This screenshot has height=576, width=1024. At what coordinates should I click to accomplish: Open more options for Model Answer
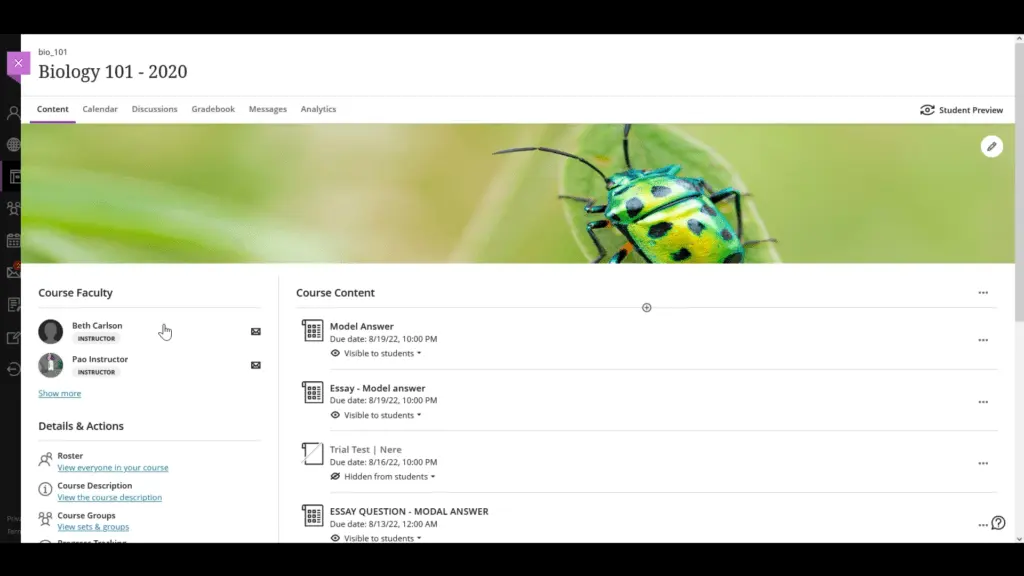983,340
